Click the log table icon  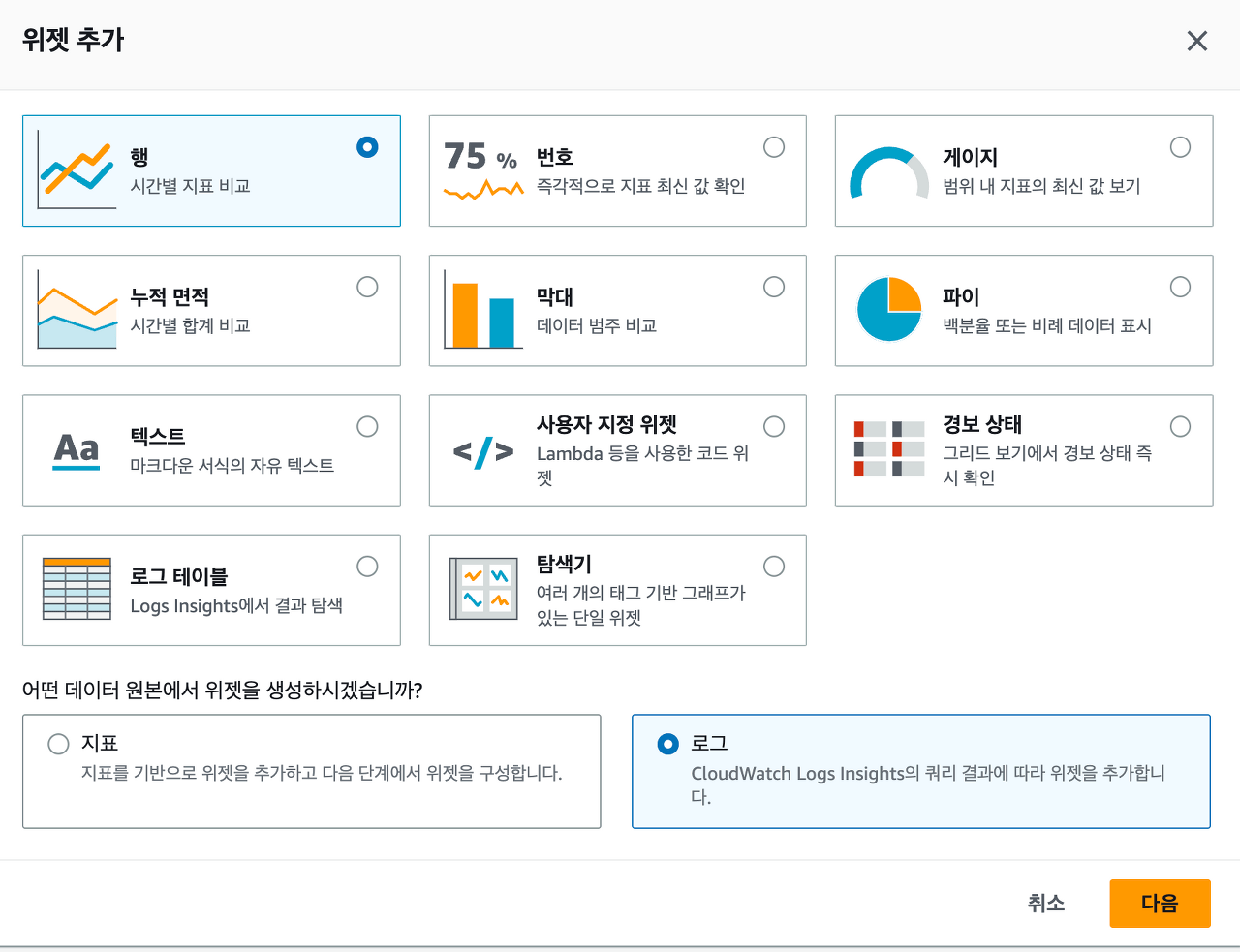coord(77,588)
